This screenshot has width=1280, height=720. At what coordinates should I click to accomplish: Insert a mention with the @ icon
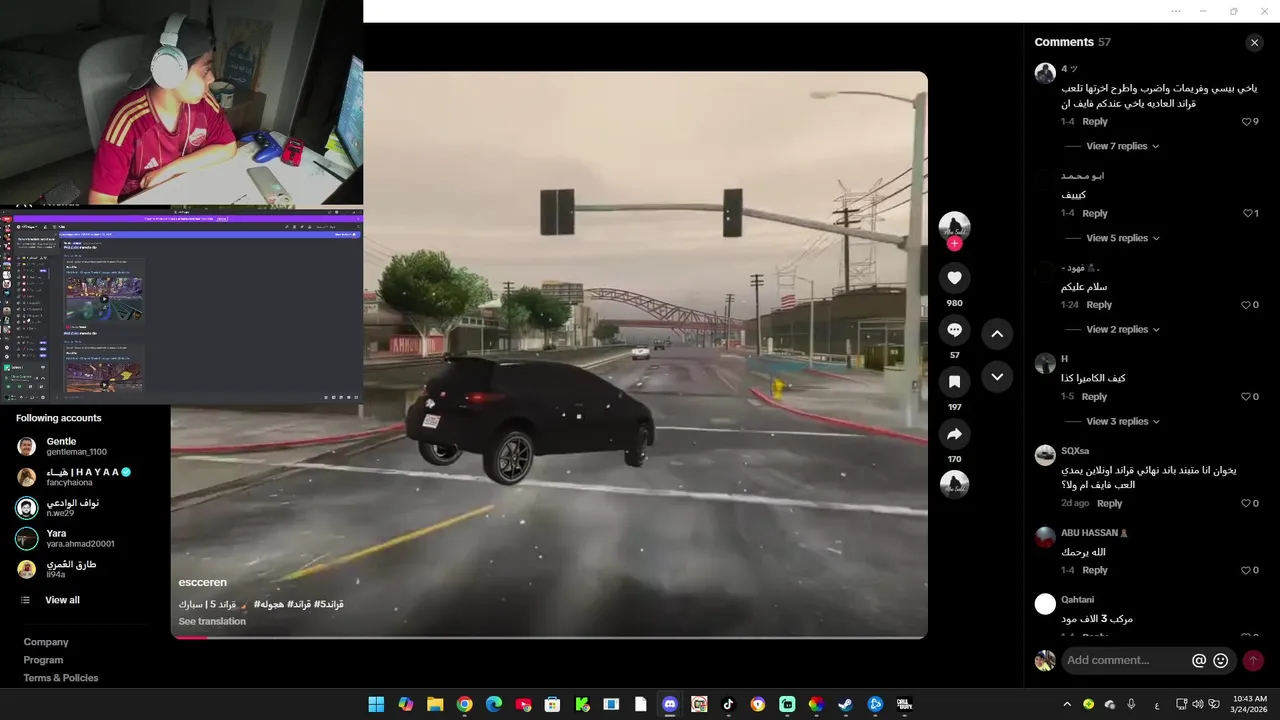(1199, 660)
